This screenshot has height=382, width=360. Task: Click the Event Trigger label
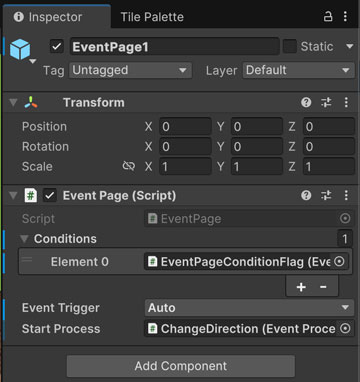[61, 308]
